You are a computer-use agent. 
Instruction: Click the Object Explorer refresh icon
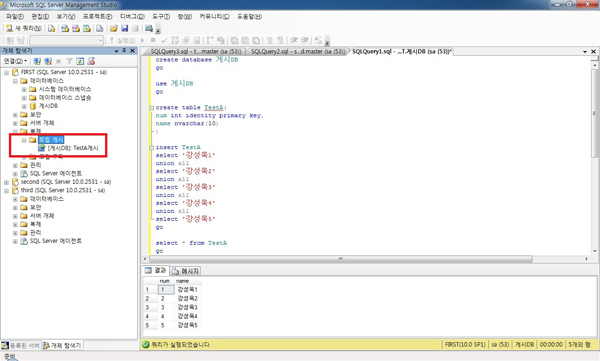(80, 61)
